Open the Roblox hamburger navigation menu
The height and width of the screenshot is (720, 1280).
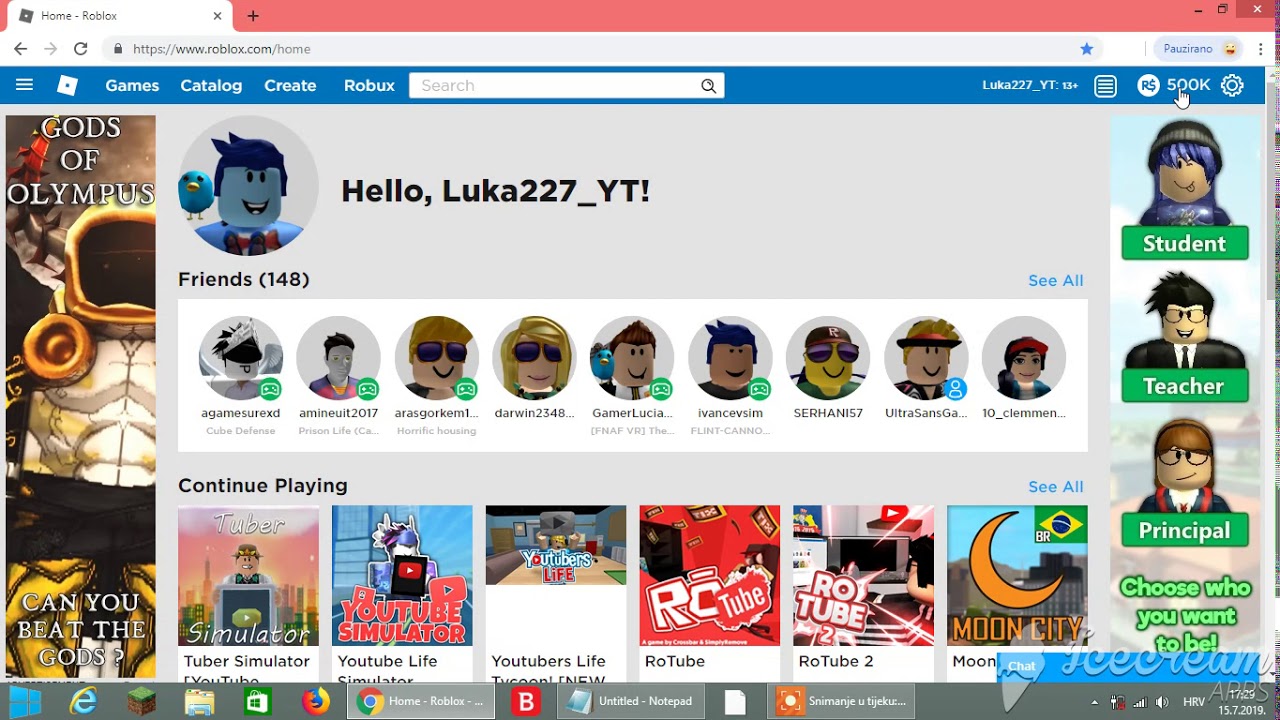tap(24, 86)
